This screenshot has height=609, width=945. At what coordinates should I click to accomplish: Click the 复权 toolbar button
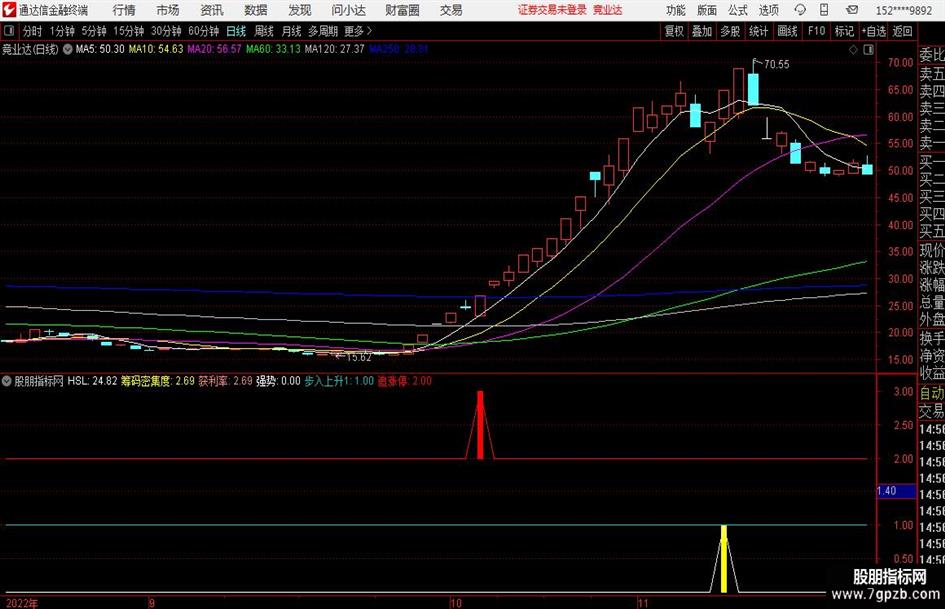click(674, 31)
